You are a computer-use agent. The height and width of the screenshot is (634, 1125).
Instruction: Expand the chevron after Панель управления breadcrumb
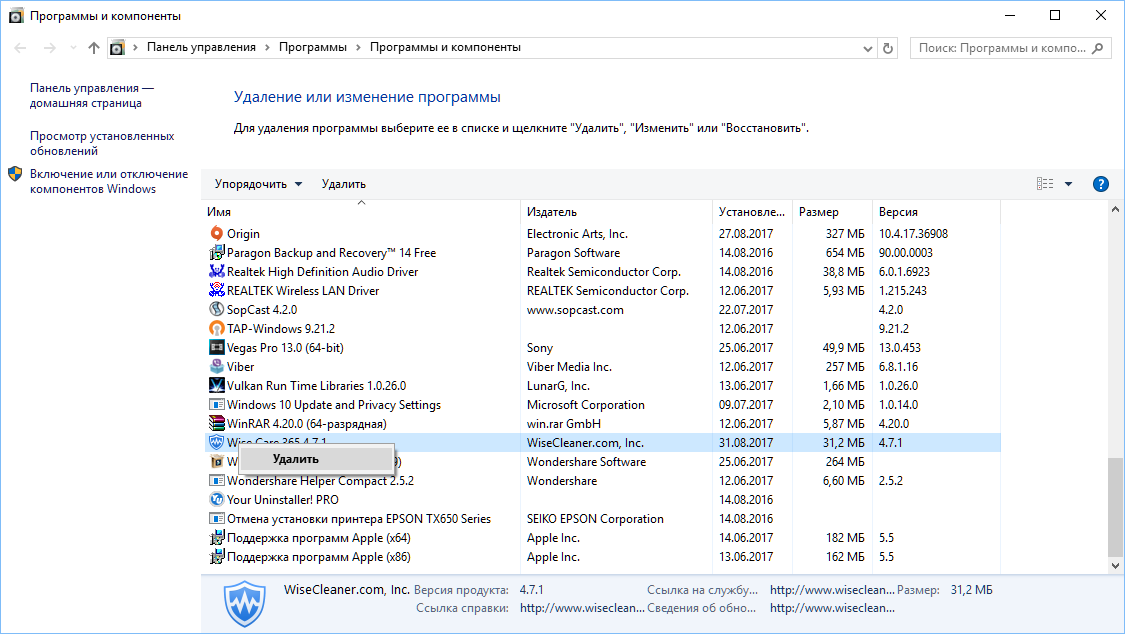[x=267, y=47]
